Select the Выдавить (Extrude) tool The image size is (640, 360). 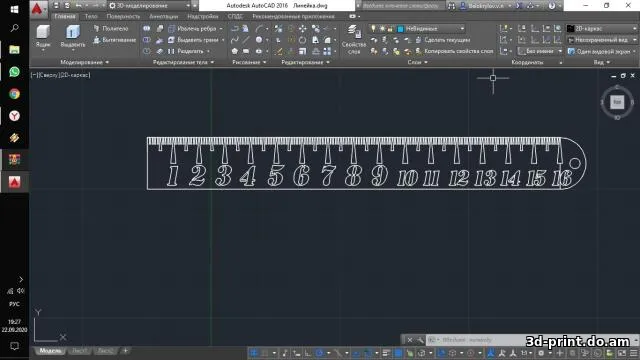tap(73, 36)
